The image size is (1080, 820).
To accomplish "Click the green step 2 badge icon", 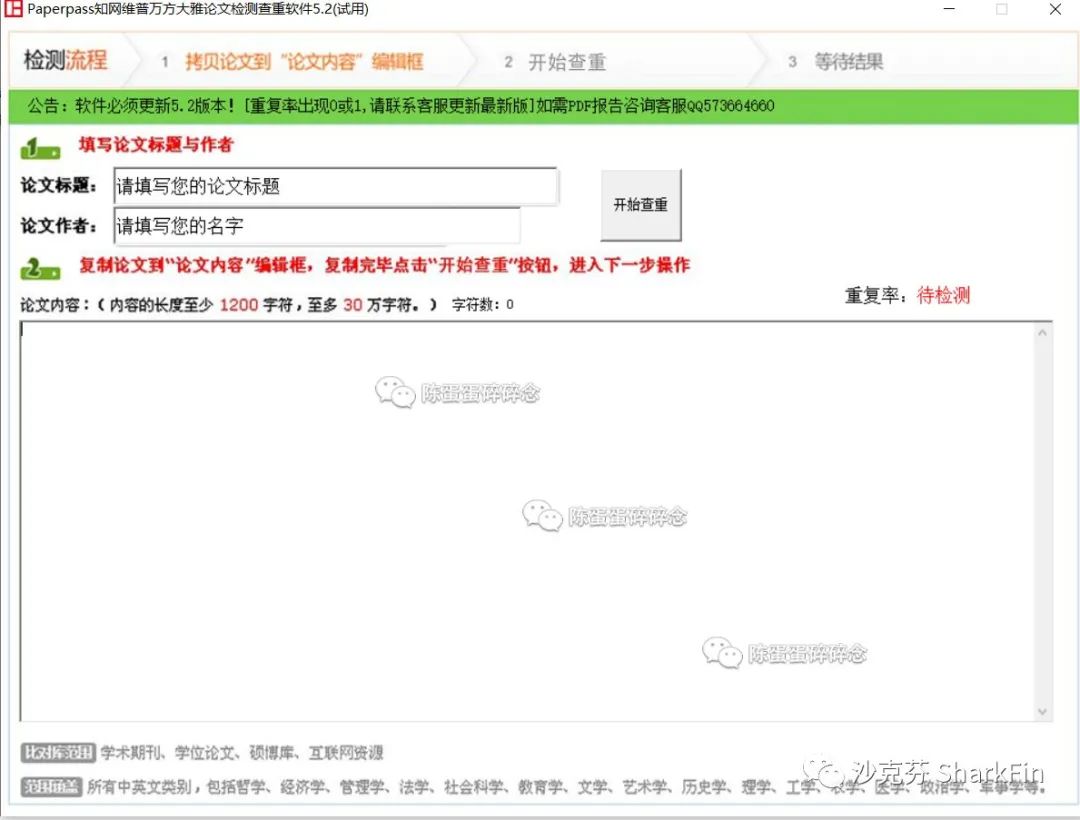I will pyautogui.click(x=40, y=269).
